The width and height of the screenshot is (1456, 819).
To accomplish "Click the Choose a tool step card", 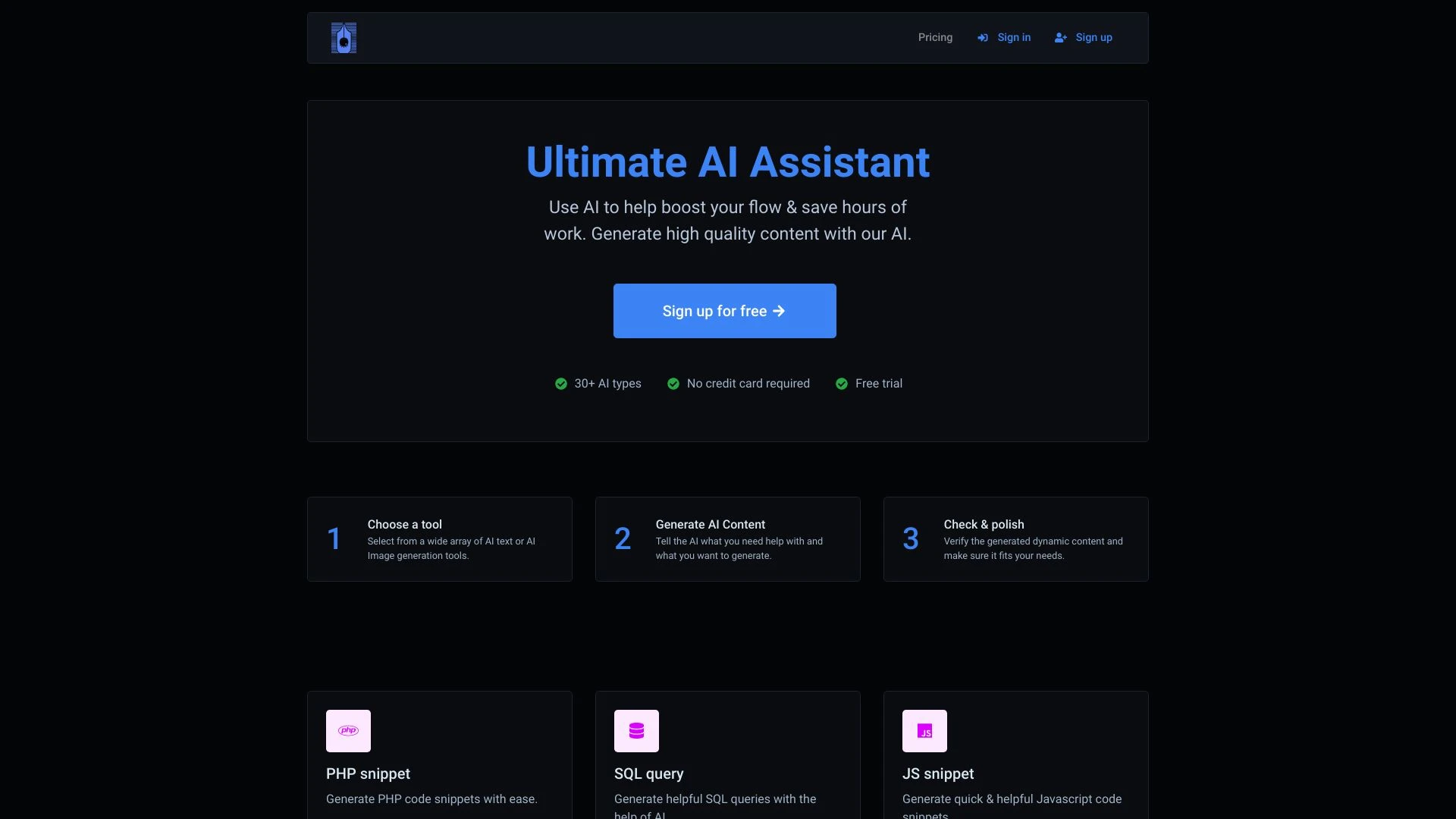I will pyautogui.click(x=439, y=538).
